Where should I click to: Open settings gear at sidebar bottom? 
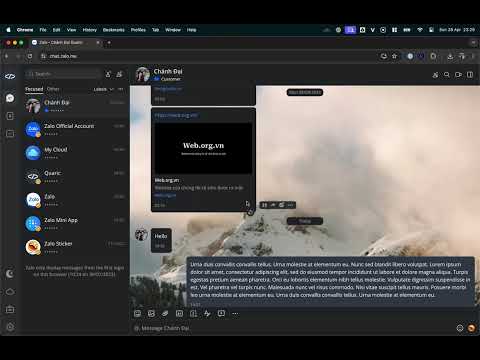click(x=10, y=327)
